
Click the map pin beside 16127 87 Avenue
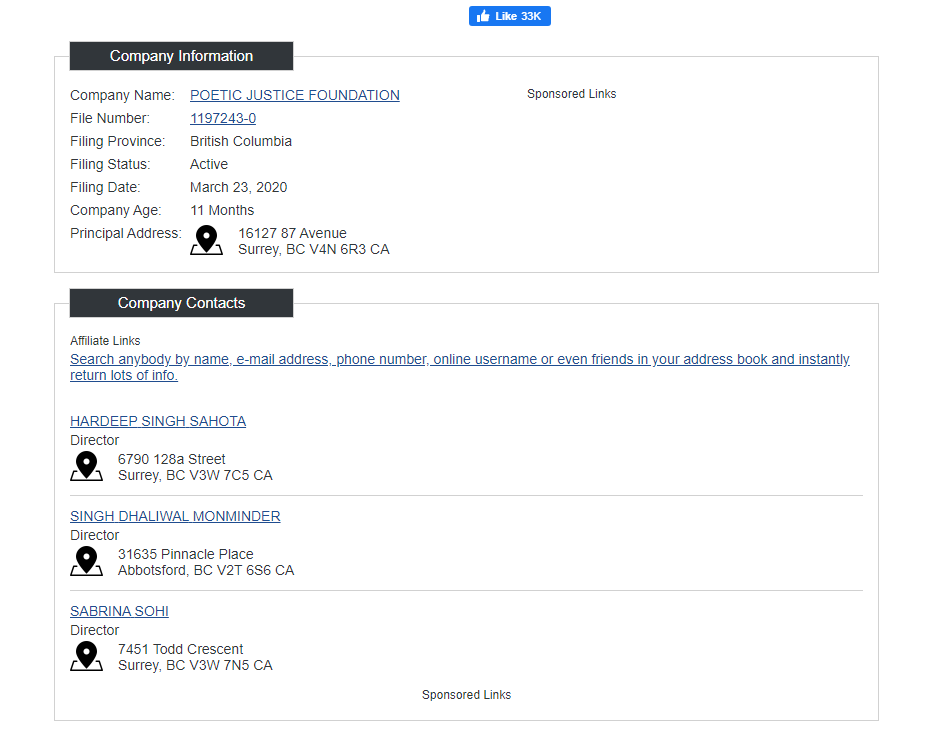[207, 240]
